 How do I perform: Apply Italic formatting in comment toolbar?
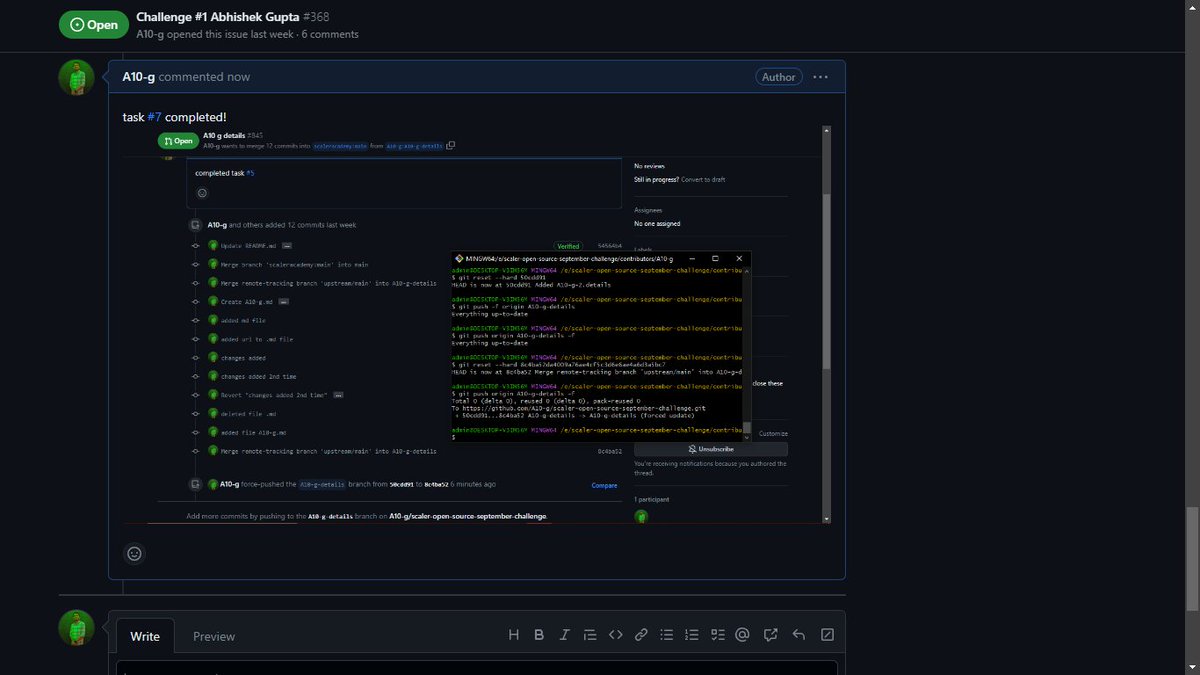tap(564, 635)
